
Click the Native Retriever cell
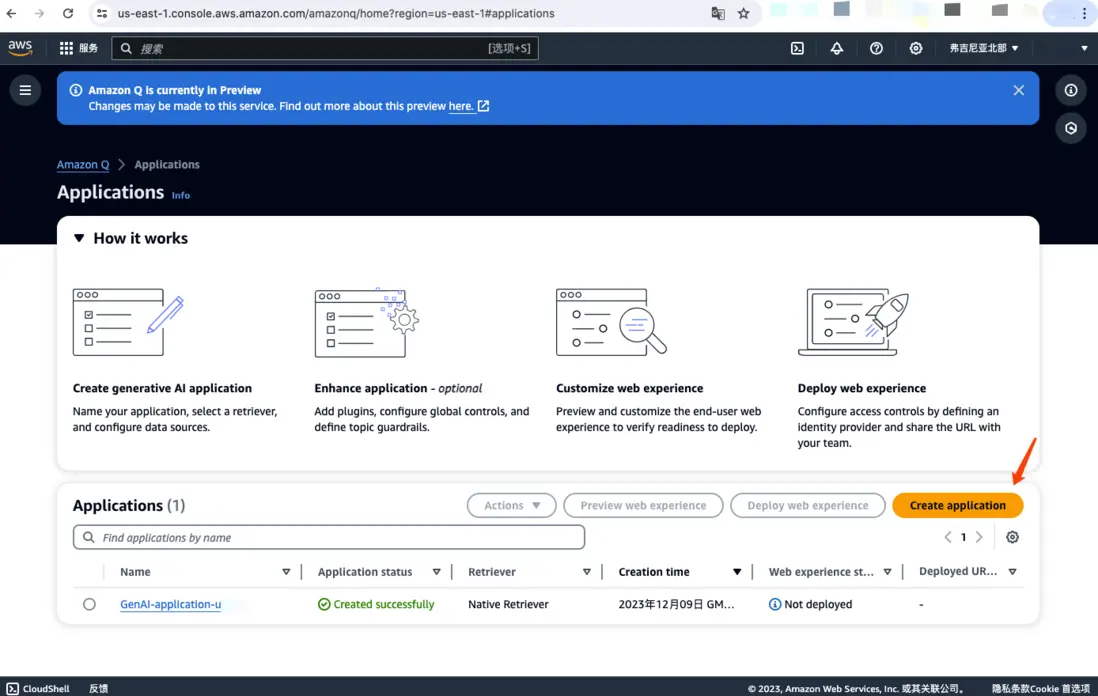coord(508,604)
